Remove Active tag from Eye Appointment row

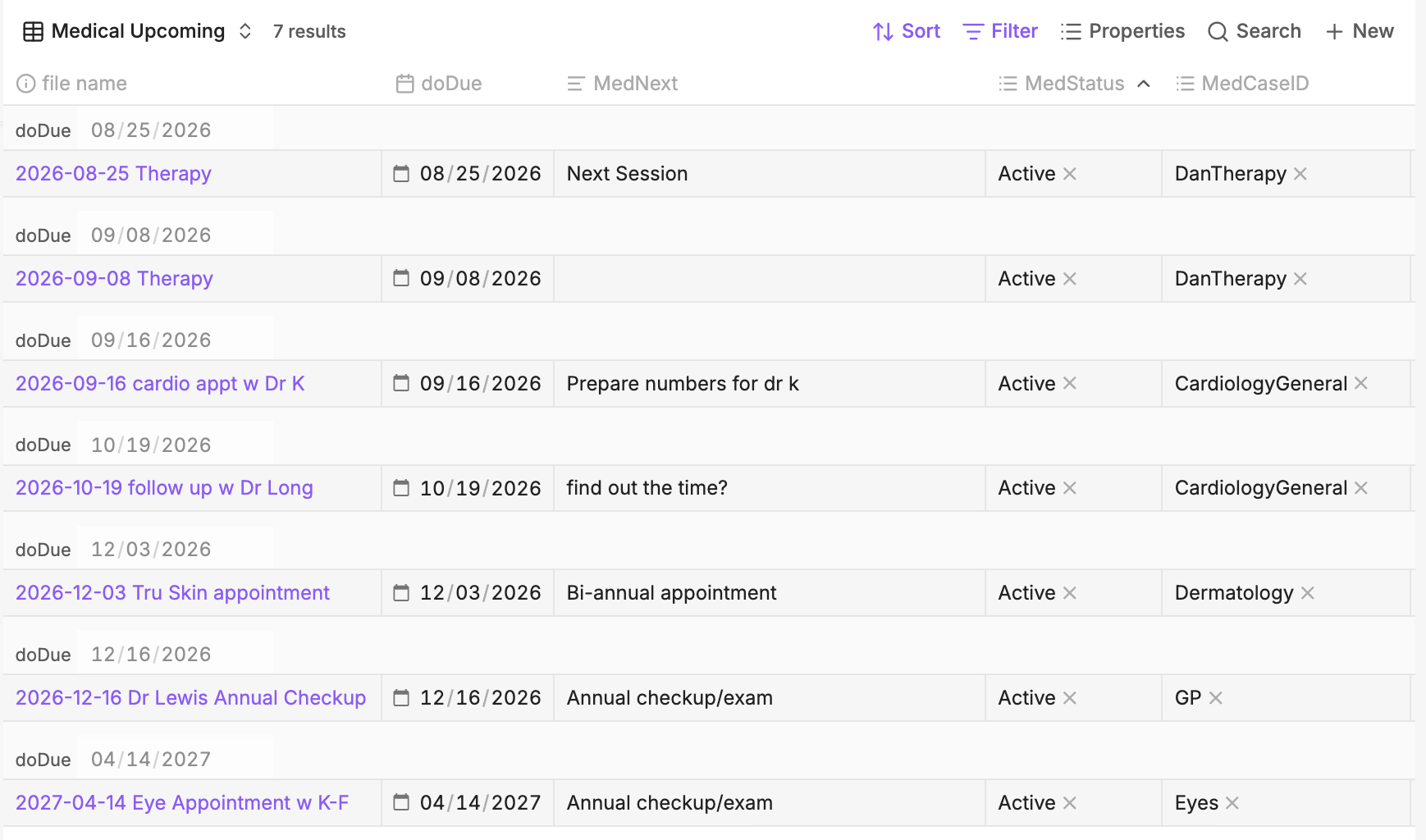coord(1070,803)
